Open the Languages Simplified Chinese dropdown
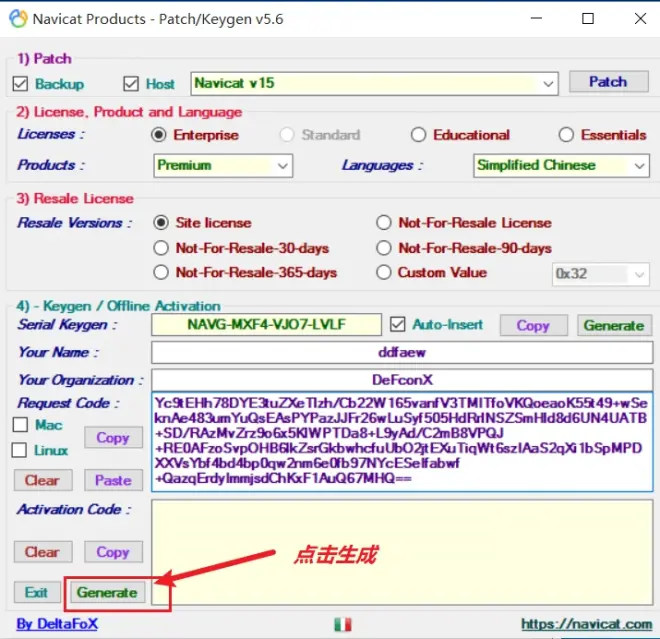Image resolution: width=660 pixels, height=639 pixels. pyautogui.click(x=561, y=165)
